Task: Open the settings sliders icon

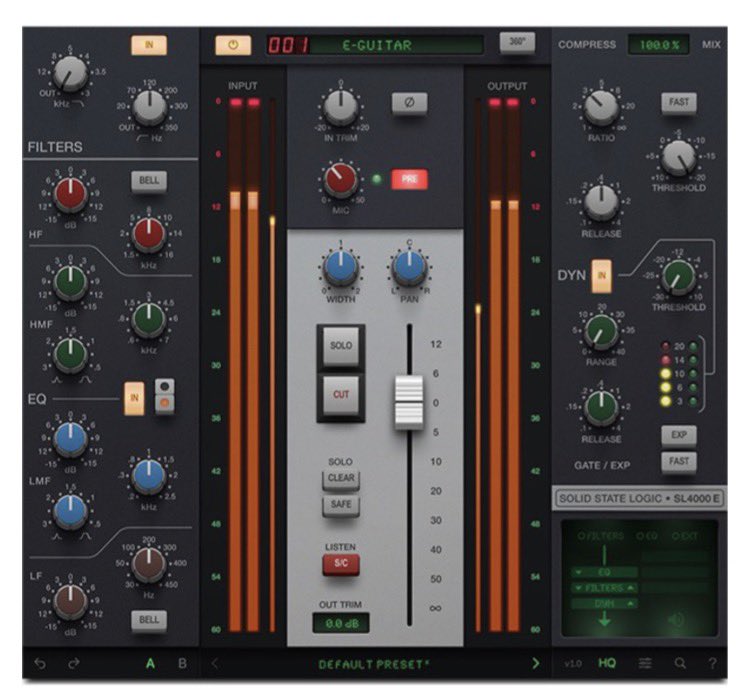Action: (645, 663)
